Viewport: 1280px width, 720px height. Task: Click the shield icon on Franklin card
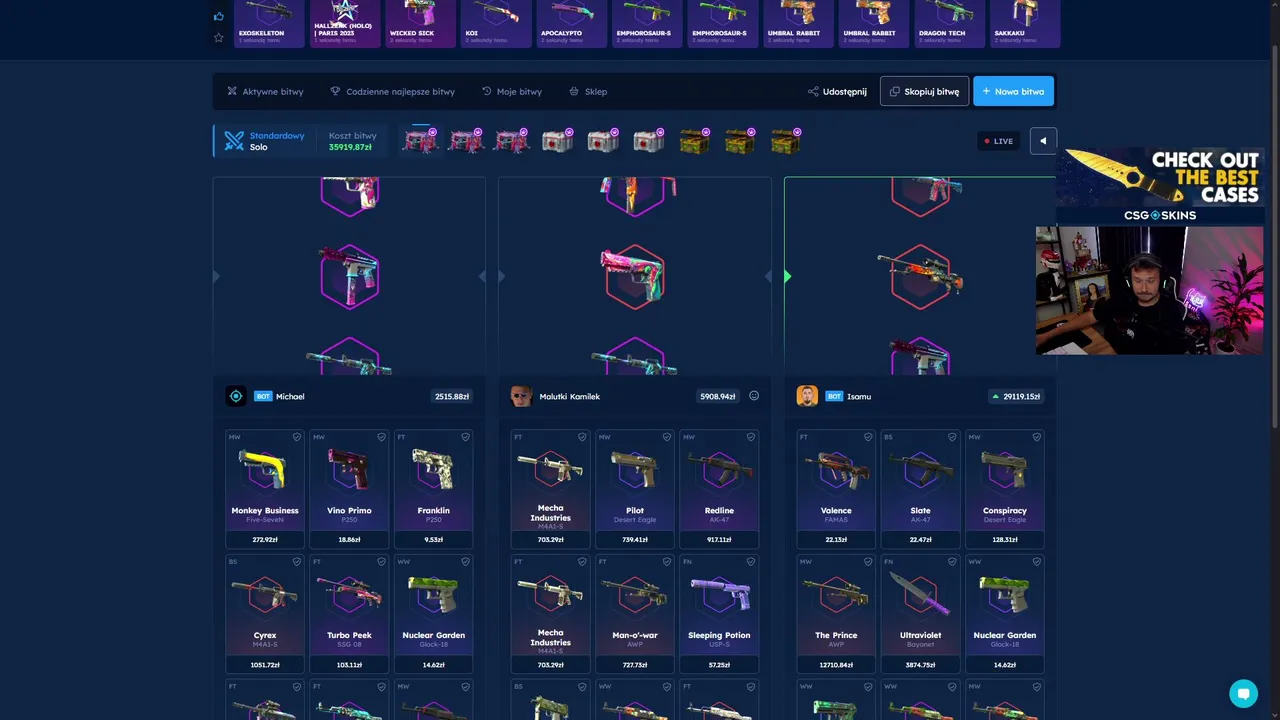pyautogui.click(x=465, y=437)
